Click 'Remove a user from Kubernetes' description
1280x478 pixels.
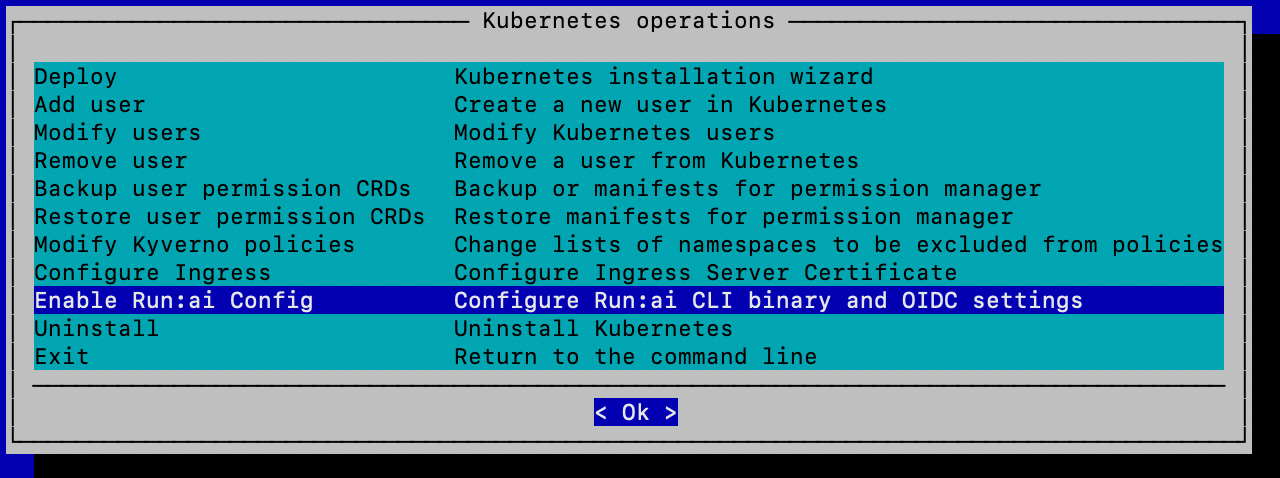click(657, 161)
